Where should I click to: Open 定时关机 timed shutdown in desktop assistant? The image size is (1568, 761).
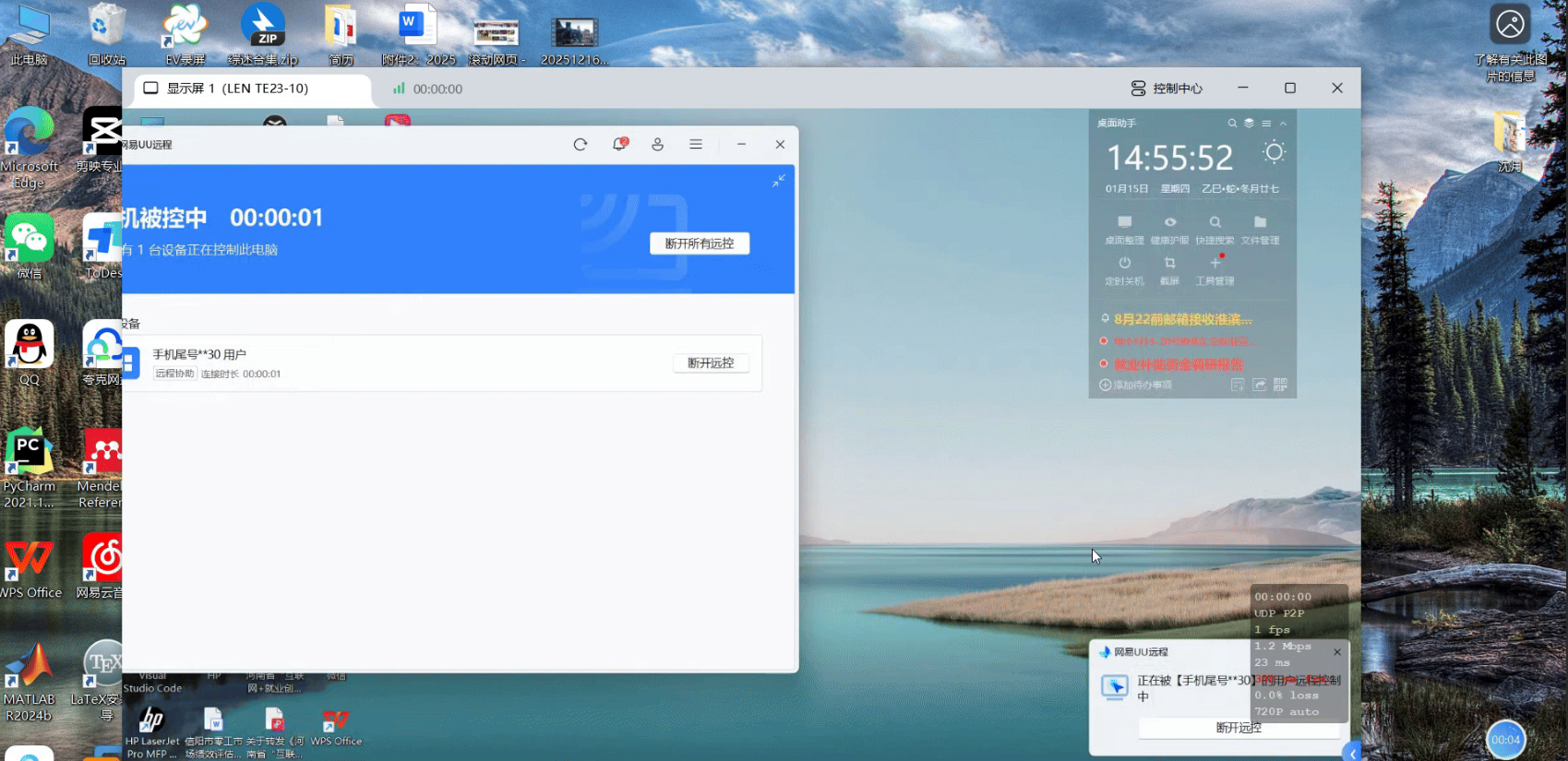pyautogui.click(x=1124, y=264)
